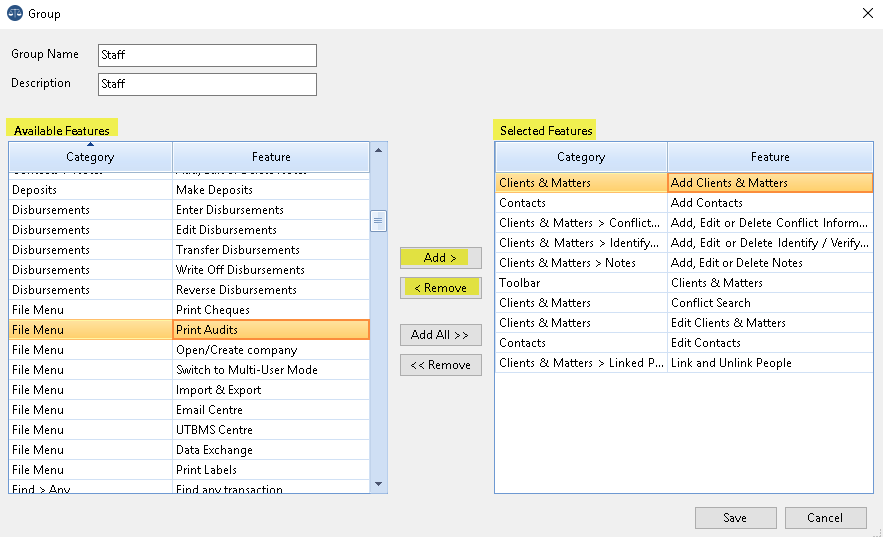Select the Edit Contacts selected feature
This screenshot has height=537, width=883.
(684, 343)
